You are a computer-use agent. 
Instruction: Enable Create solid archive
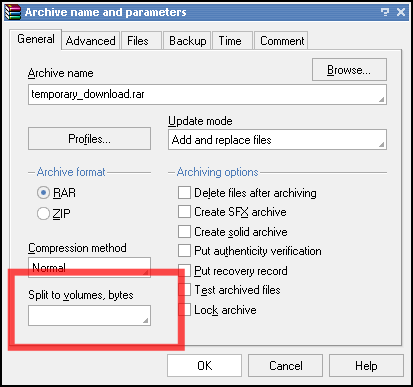[x=184, y=231]
